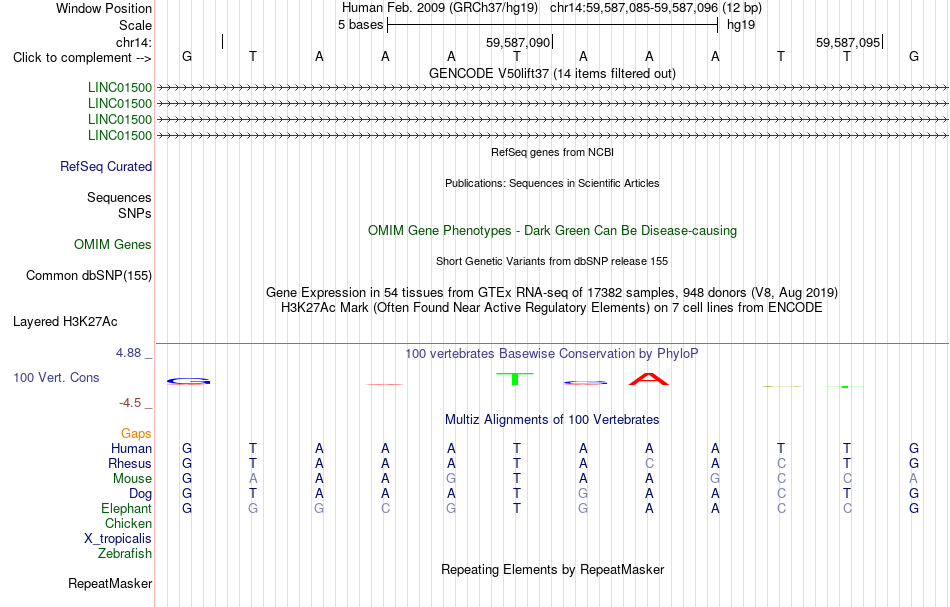Click the Chicken species label
The image size is (950, 607).
tap(128, 523)
